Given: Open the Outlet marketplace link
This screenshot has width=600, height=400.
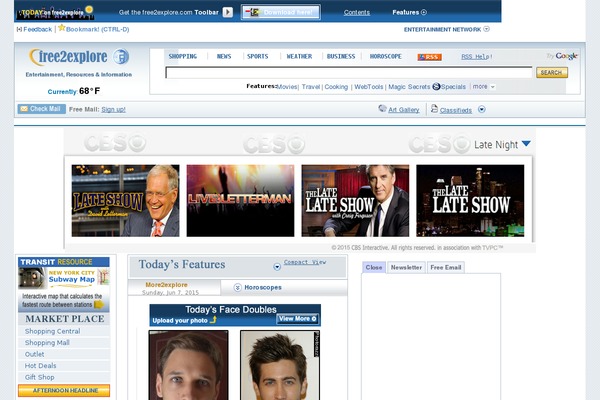Looking at the screenshot, I should [x=34, y=354].
